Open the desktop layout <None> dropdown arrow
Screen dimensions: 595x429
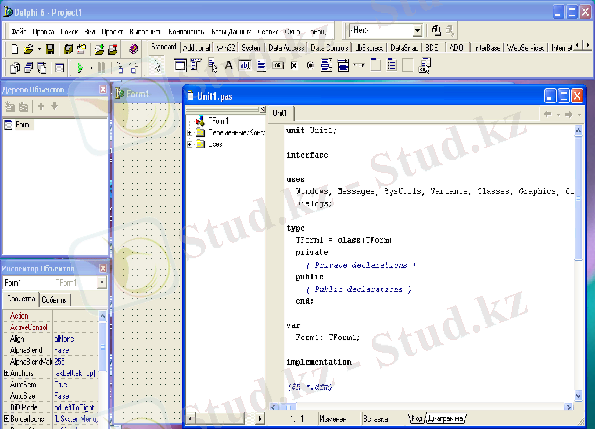coord(417,30)
